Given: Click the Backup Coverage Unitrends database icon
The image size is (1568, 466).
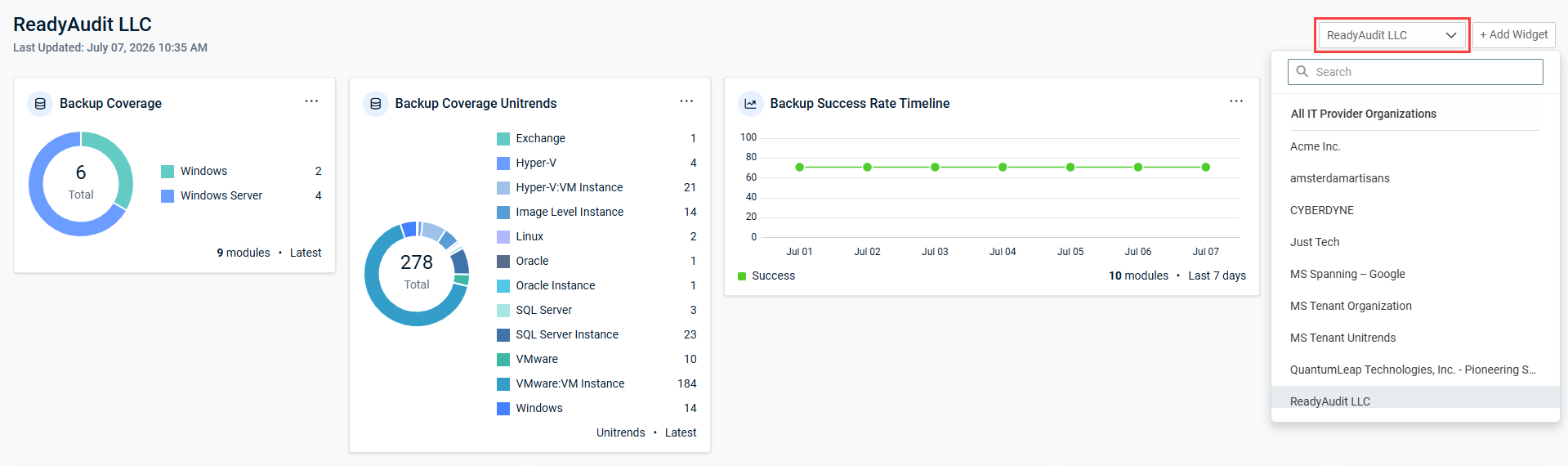Looking at the screenshot, I should [376, 104].
